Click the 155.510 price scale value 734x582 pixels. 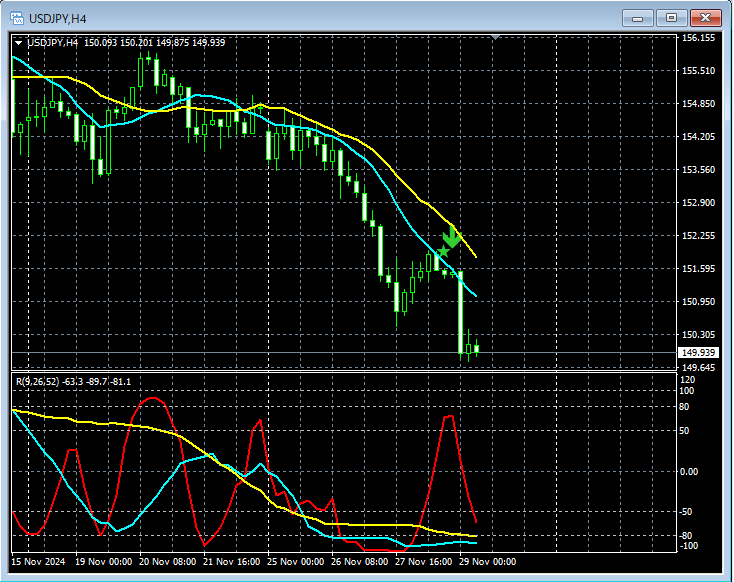698,71
